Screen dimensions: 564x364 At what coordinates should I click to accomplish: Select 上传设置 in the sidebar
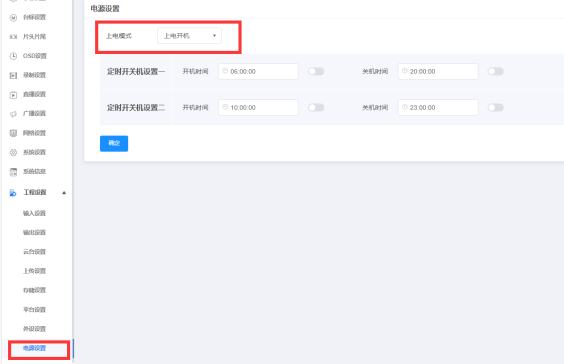pos(35,271)
